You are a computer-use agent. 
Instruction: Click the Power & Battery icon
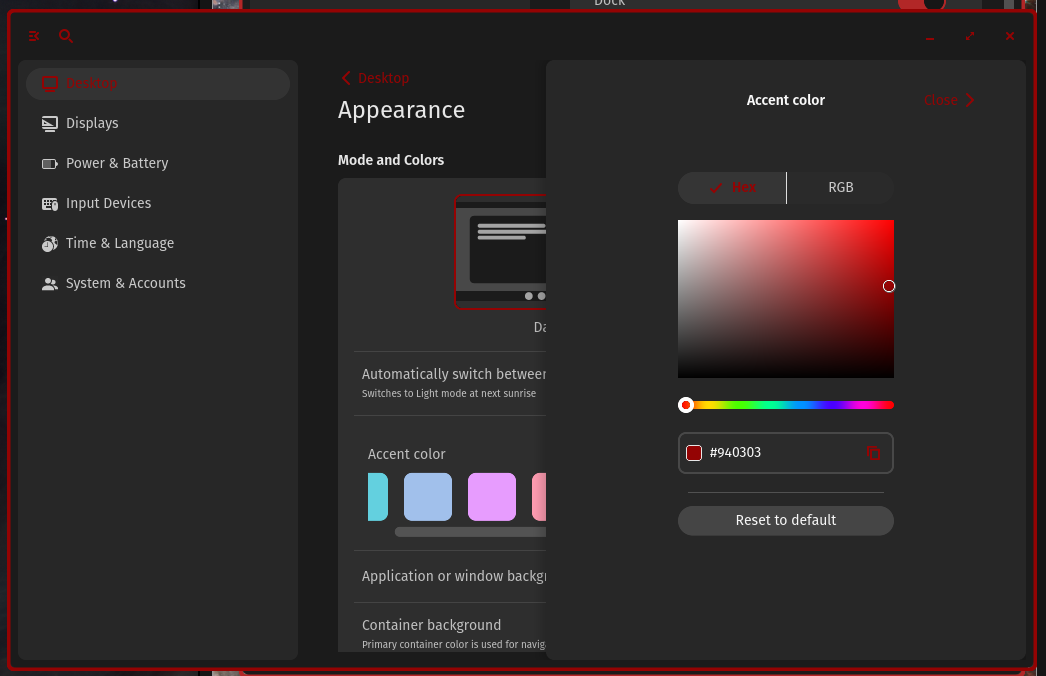coord(50,163)
